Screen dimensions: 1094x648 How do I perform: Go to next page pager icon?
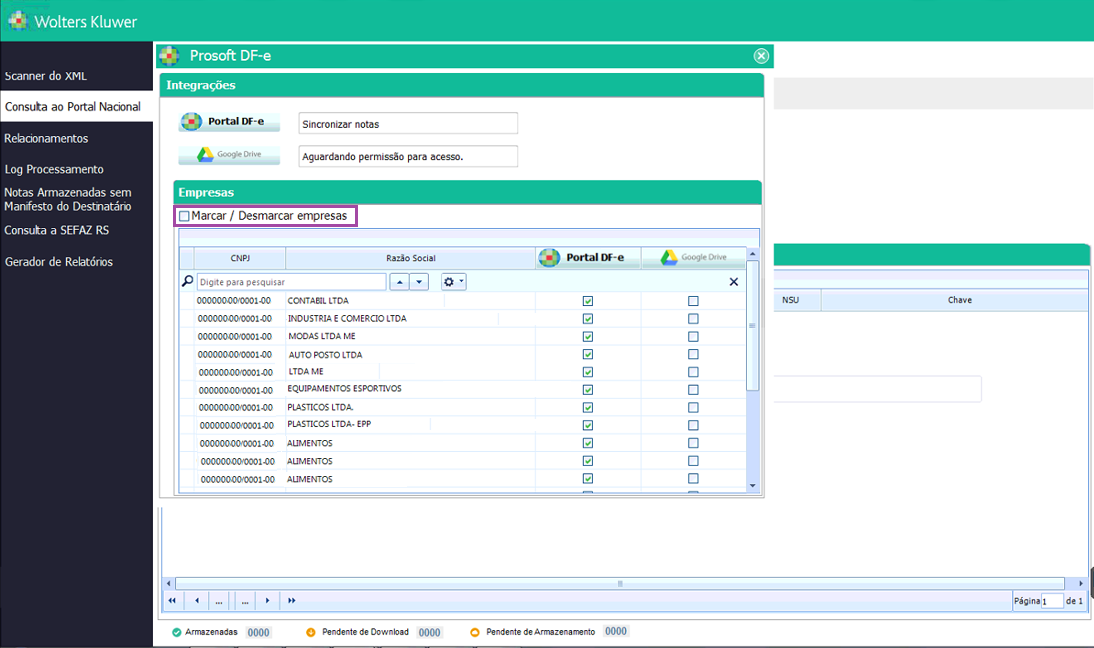point(267,601)
